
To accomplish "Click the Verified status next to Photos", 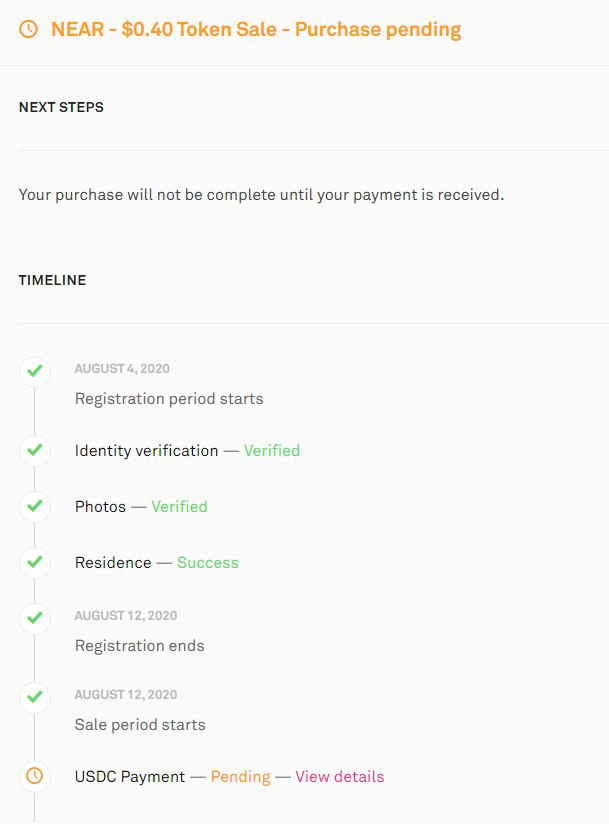I will 179,507.
